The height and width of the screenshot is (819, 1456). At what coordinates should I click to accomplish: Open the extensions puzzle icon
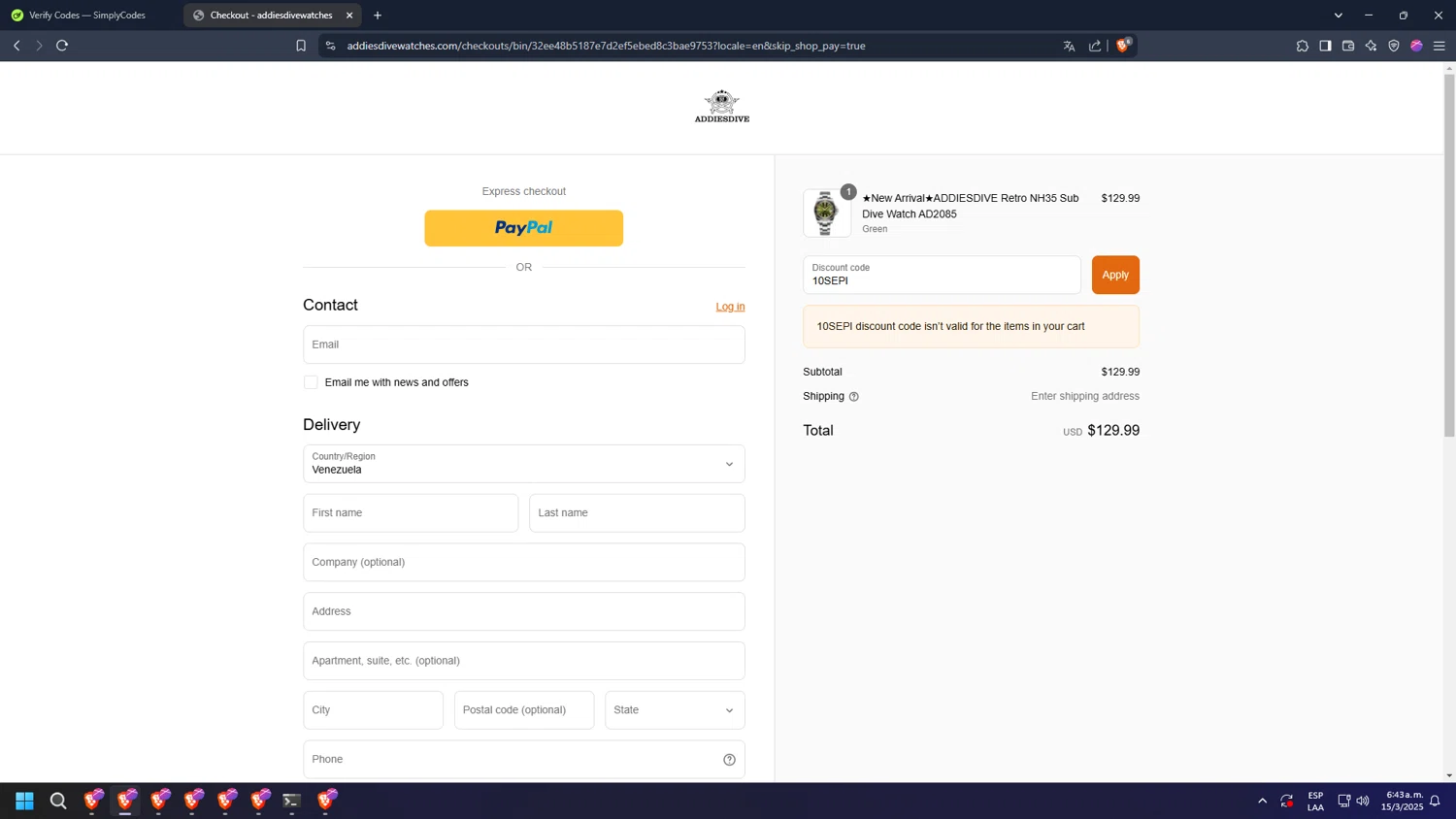point(1303,46)
